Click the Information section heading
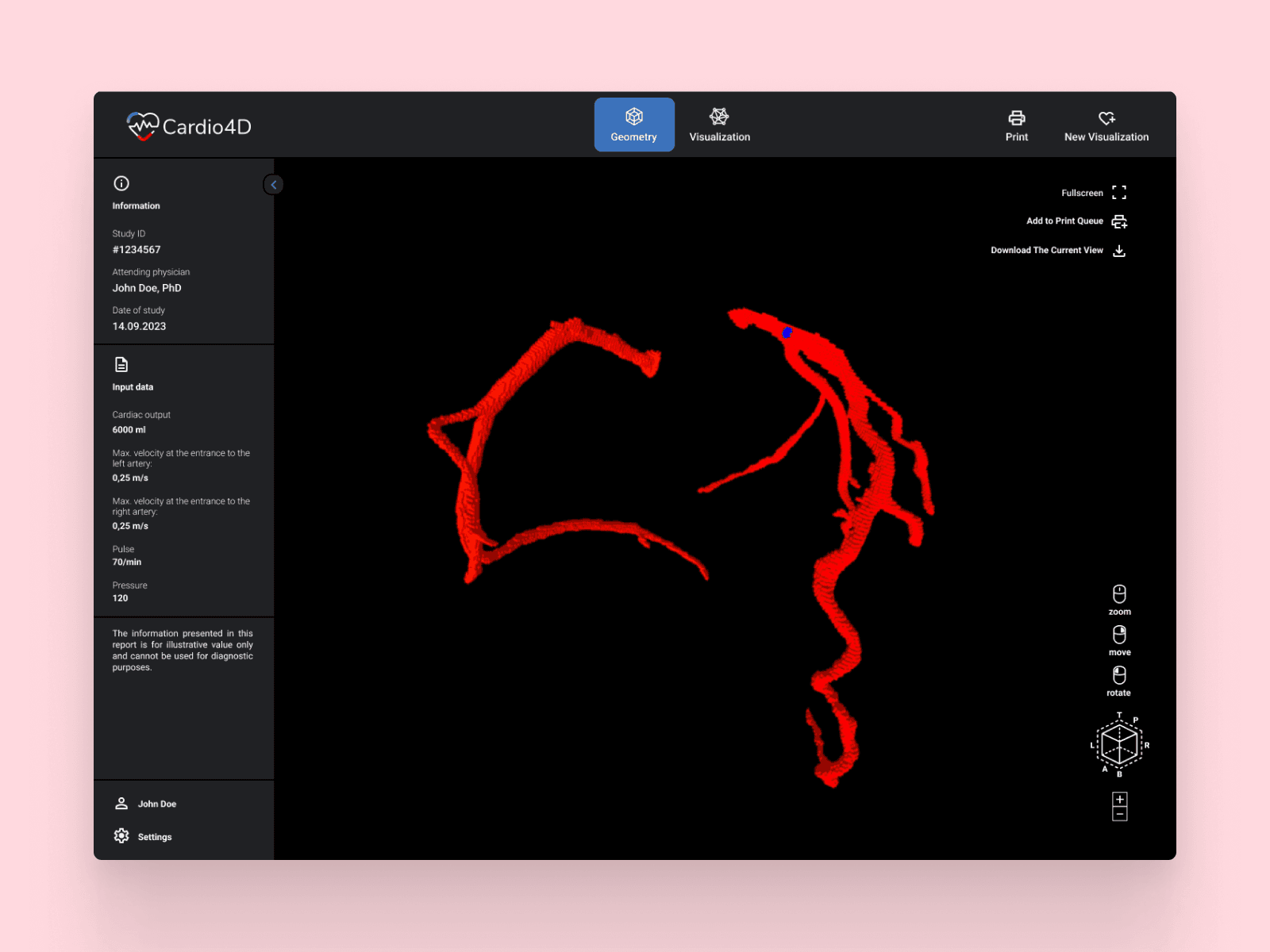The image size is (1270, 952). [x=136, y=205]
